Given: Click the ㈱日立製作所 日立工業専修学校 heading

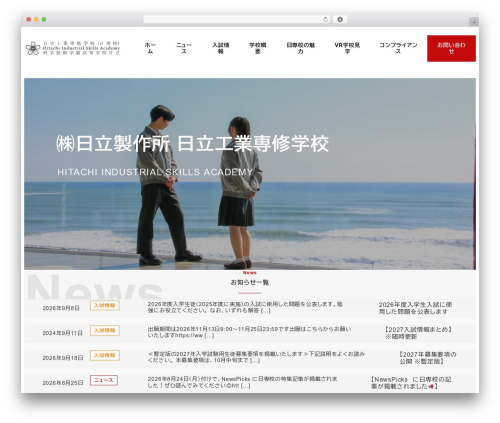Looking at the screenshot, I should click(x=192, y=144).
